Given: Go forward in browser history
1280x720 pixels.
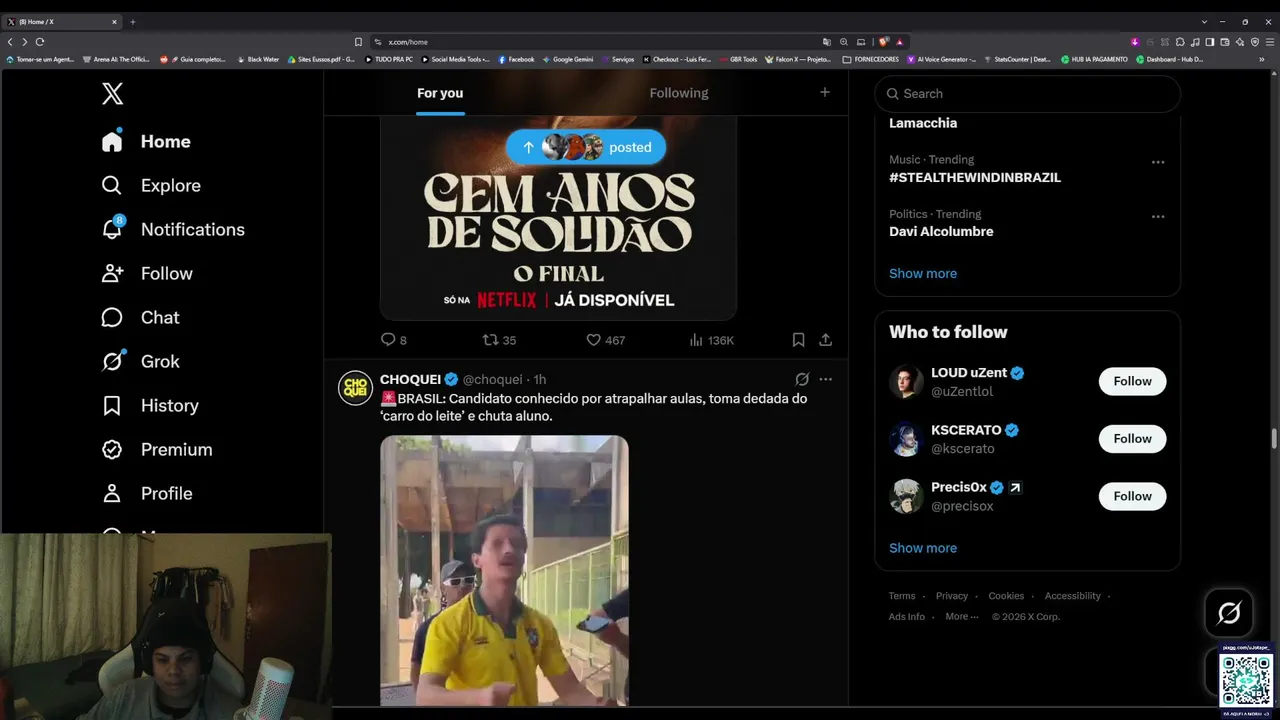Looking at the screenshot, I should (24, 42).
